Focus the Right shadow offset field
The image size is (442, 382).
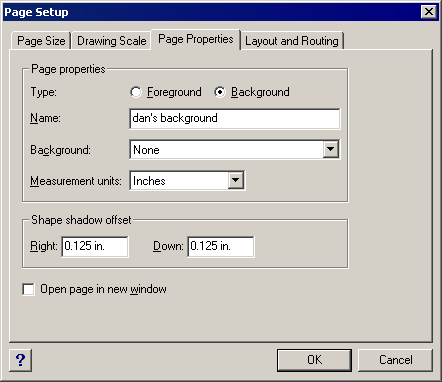coord(95,247)
